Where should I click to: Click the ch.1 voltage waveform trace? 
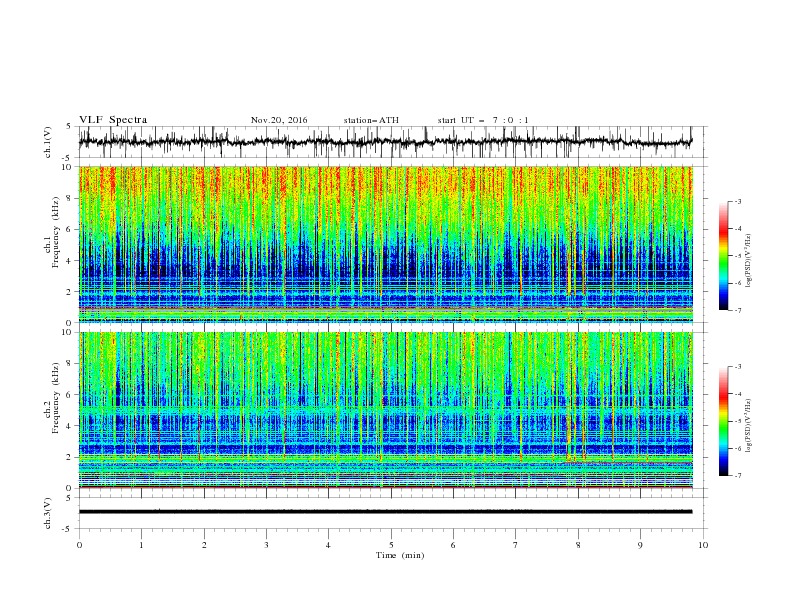click(x=385, y=142)
